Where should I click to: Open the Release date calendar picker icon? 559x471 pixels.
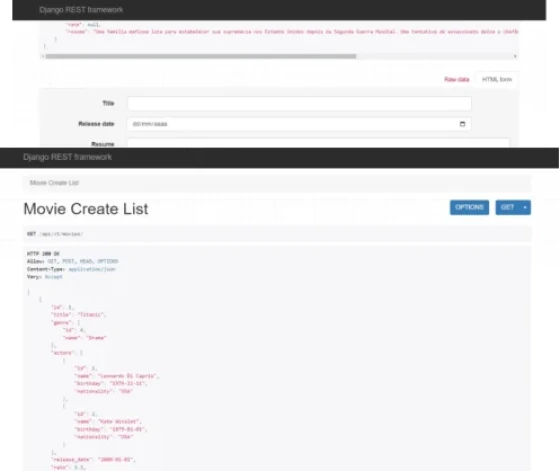462,124
